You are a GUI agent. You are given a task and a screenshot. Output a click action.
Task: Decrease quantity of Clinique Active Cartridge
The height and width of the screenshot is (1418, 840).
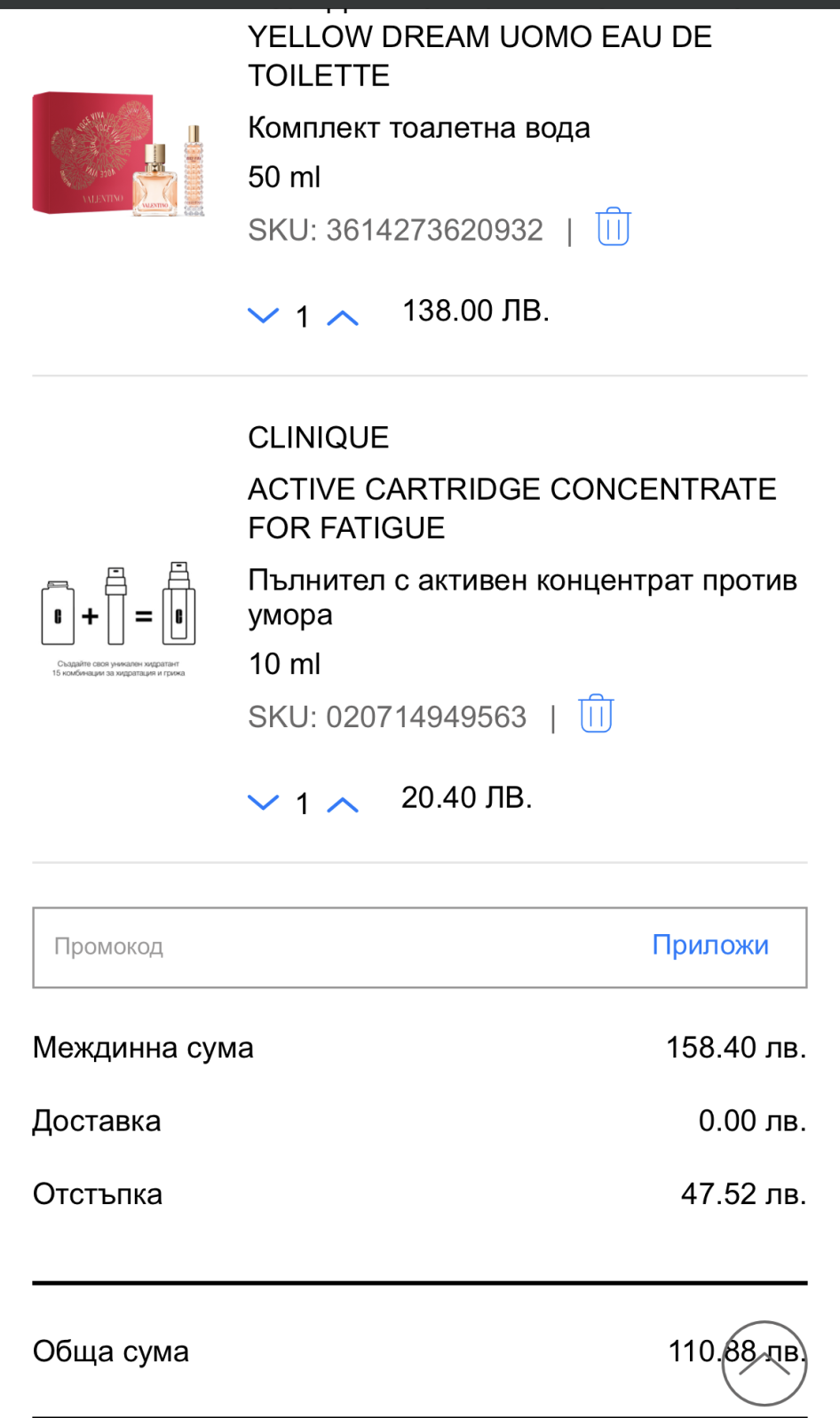pyautogui.click(x=263, y=802)
